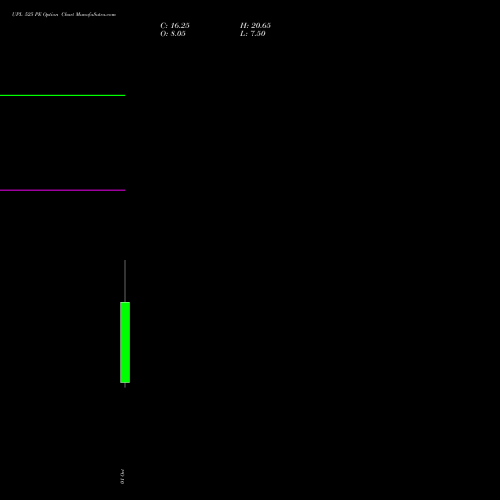Click the '01 Oct' date axis label
This screenshot has width=500, height=500.
pos(122,477)
